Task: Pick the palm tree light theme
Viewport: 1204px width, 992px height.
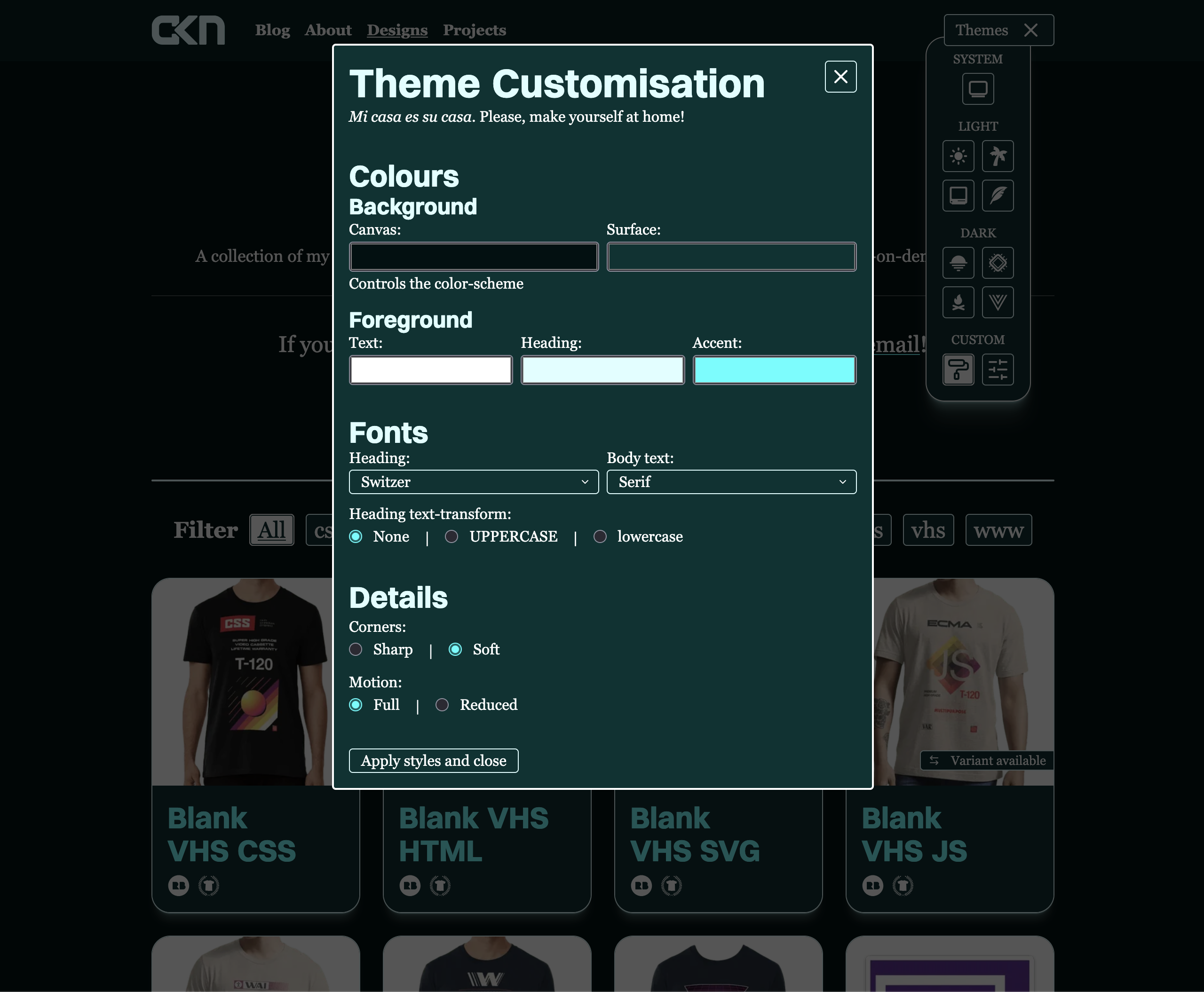Action: click(x=998, y=156)
